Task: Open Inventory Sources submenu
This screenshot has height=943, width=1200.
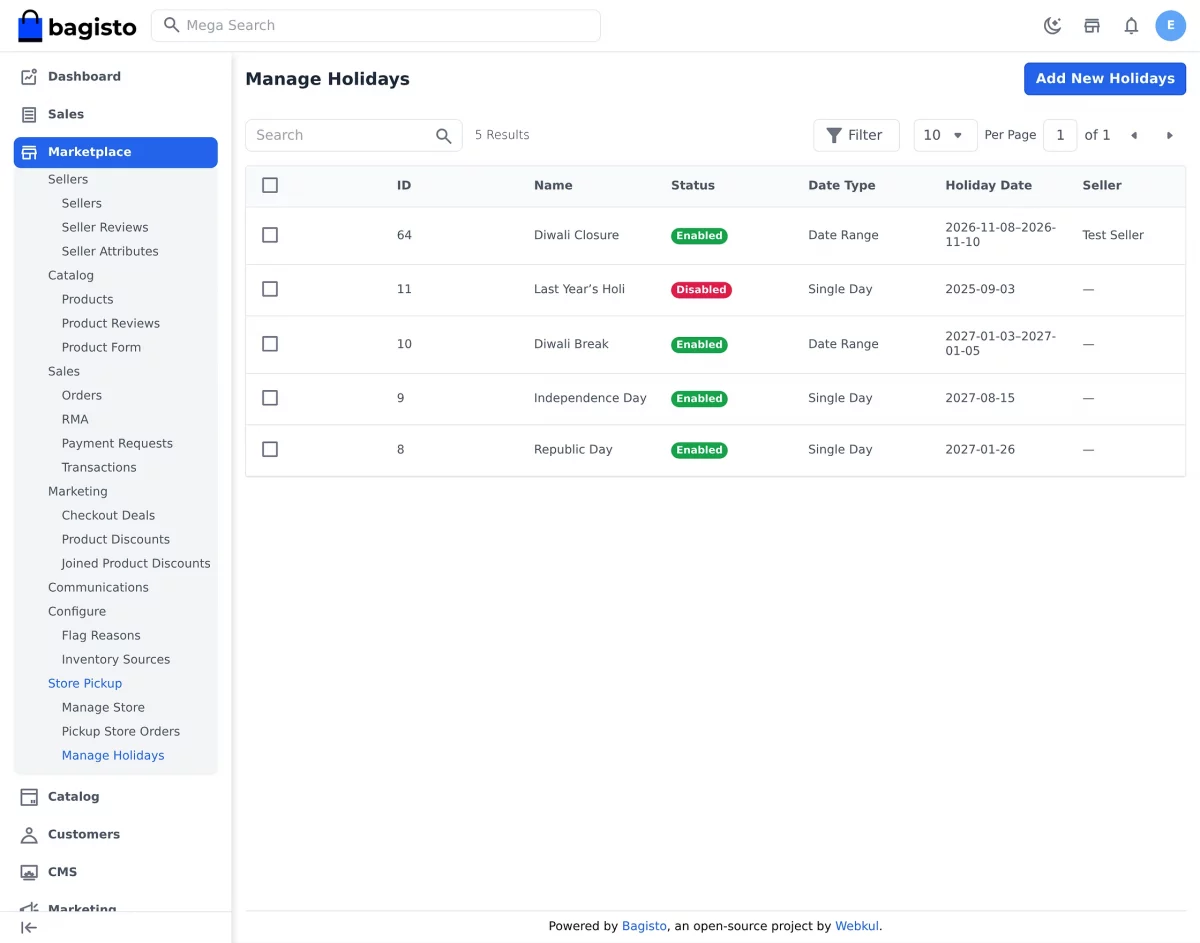Action: [x=116, y=659]
